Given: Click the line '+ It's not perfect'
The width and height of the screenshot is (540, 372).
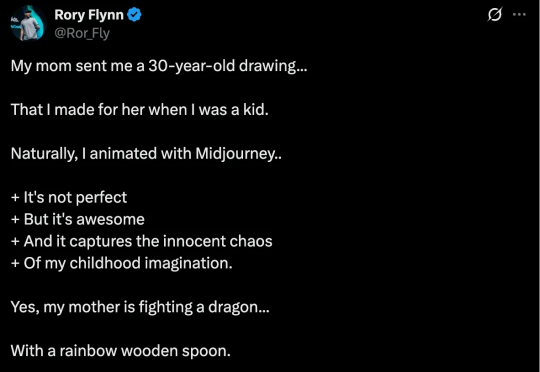Looking at the screenshot, I should (69, 198).
